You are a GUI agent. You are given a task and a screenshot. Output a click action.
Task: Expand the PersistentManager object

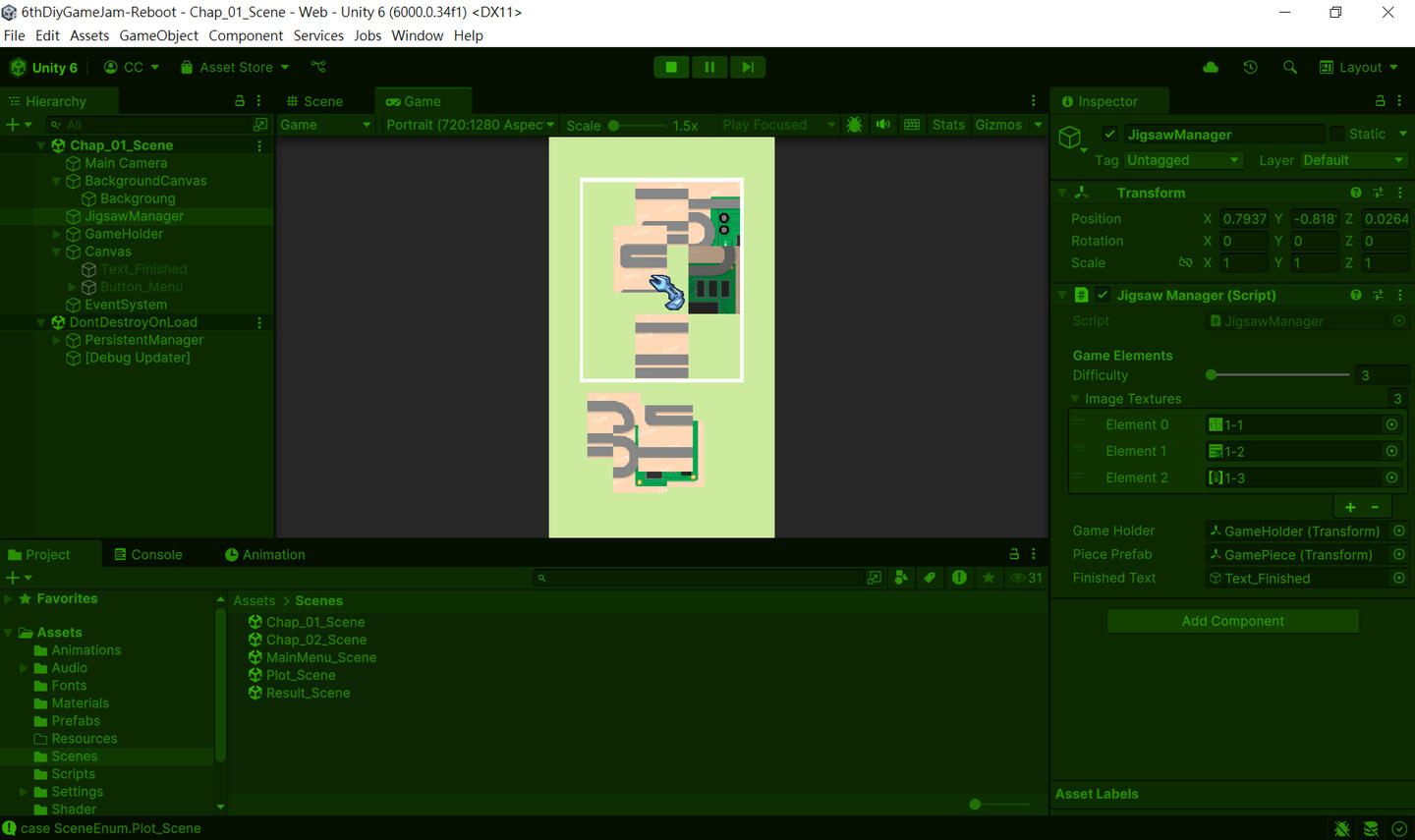pos(56,340)
